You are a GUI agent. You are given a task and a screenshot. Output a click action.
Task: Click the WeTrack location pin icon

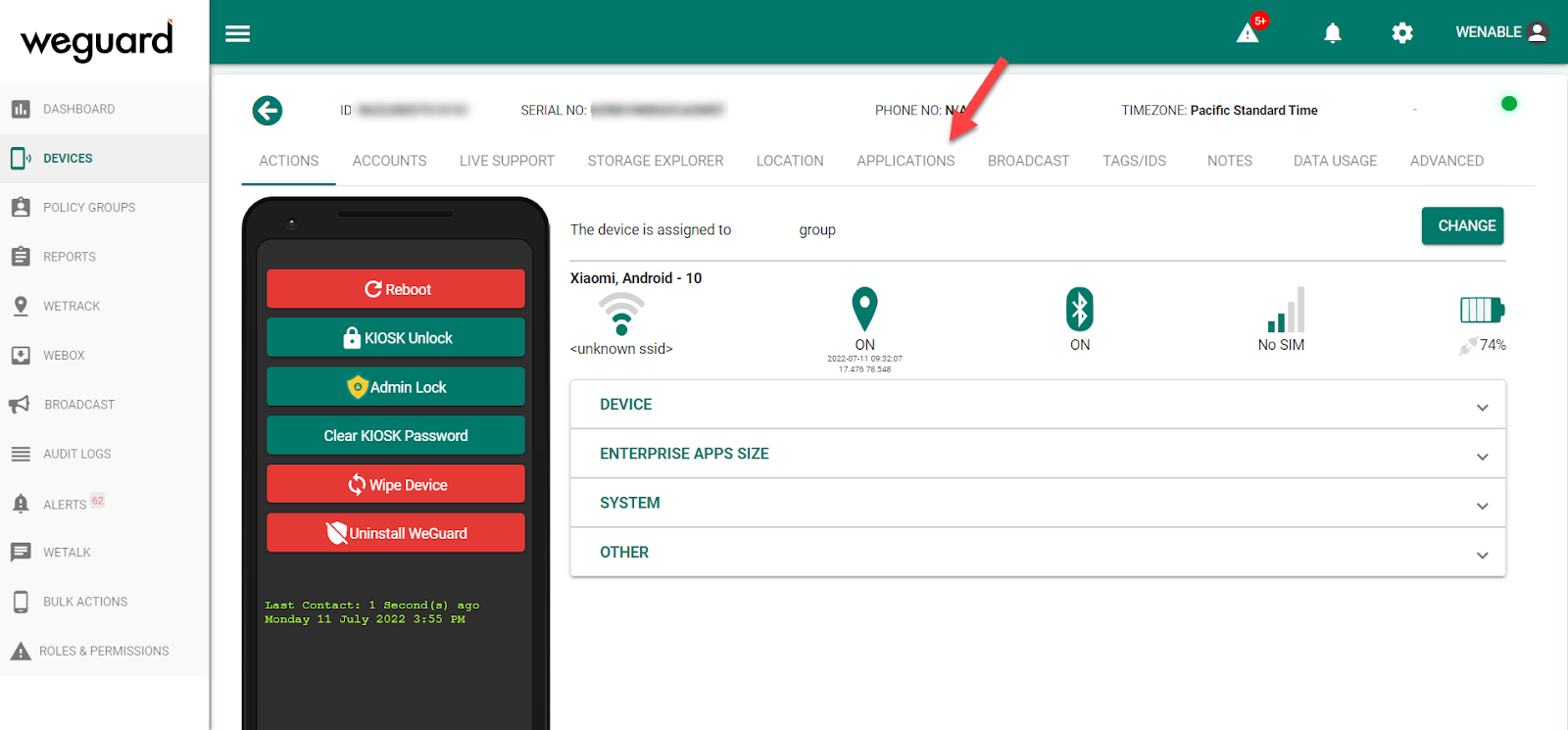click(21, 306)
